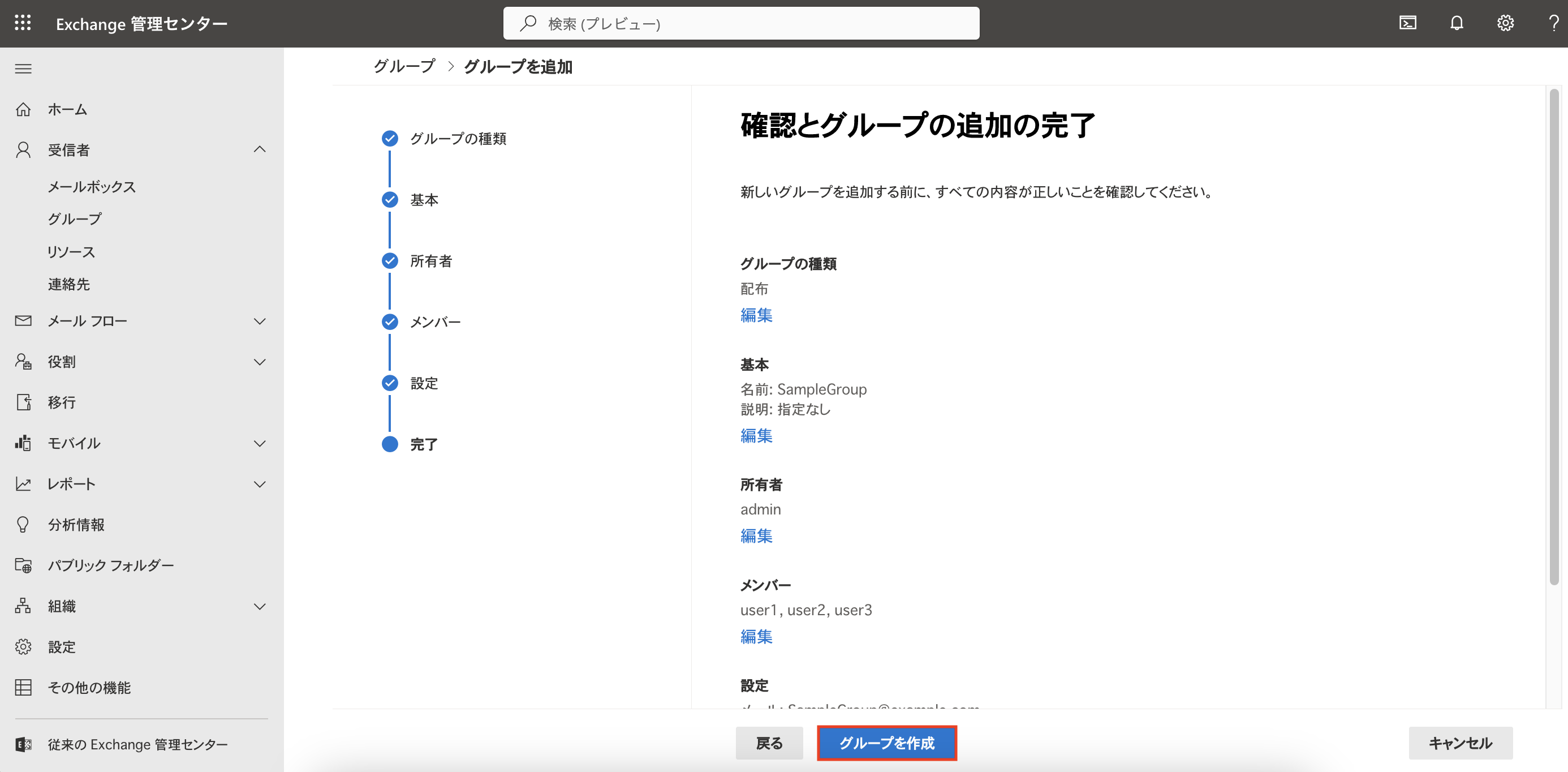Toggle the hamburger navigation menu icon
The image size is (1568, 772).
coord(23,68)
